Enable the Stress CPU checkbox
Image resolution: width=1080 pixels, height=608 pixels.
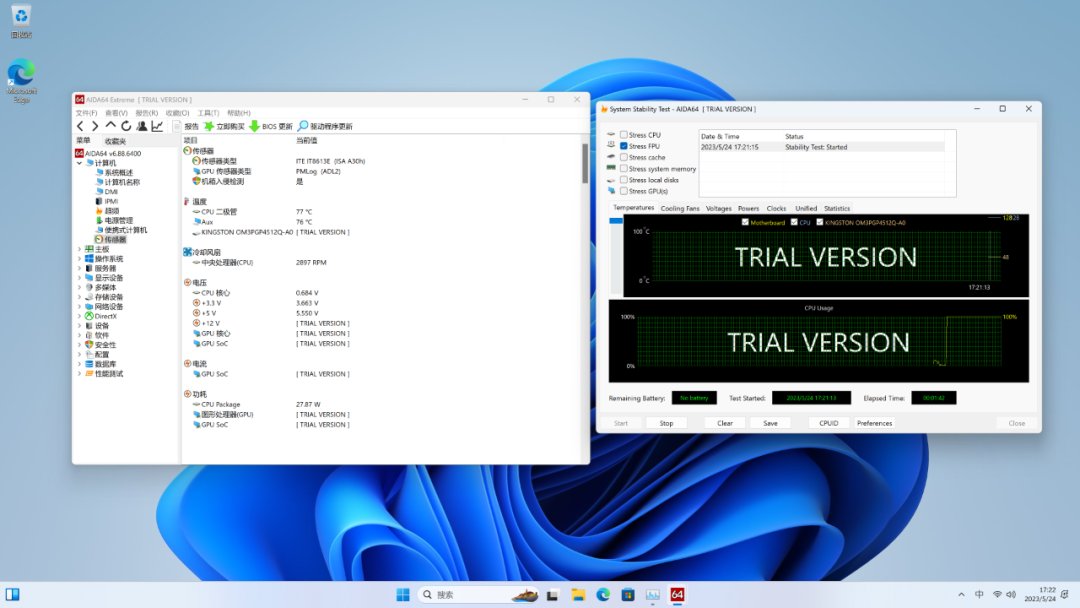coord(623,135)
